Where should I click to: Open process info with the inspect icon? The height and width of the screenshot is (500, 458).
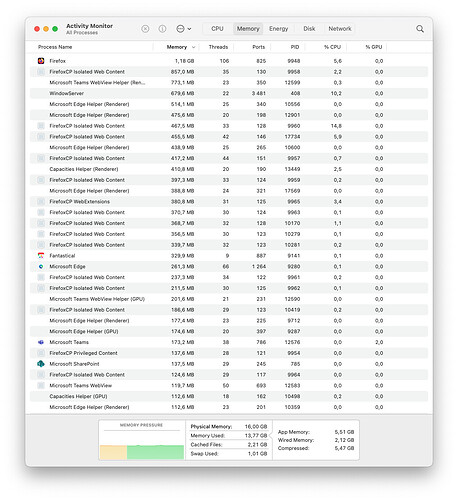(162, 29)
